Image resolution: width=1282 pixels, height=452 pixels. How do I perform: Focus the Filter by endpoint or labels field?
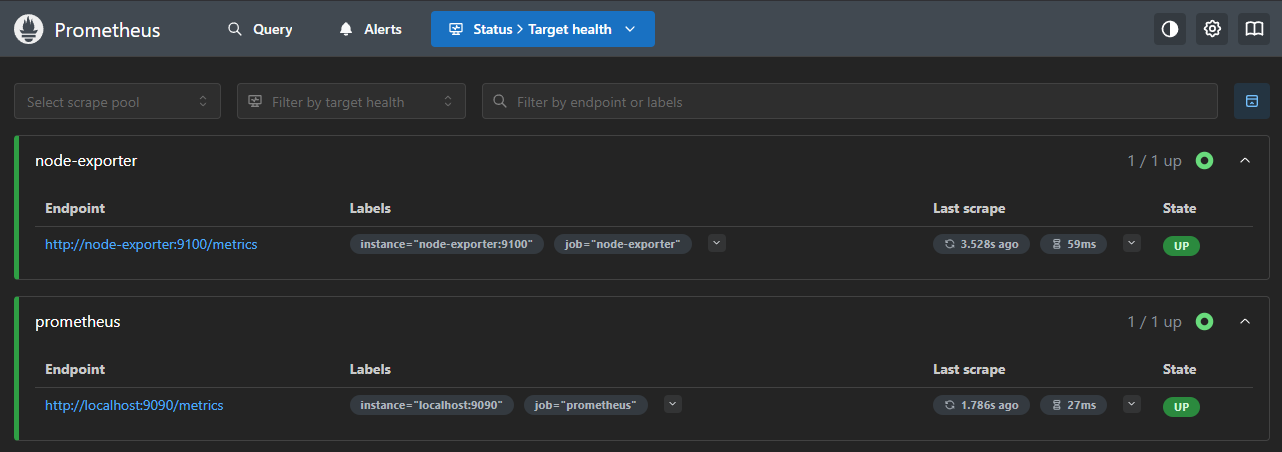[x=850, y=101]
